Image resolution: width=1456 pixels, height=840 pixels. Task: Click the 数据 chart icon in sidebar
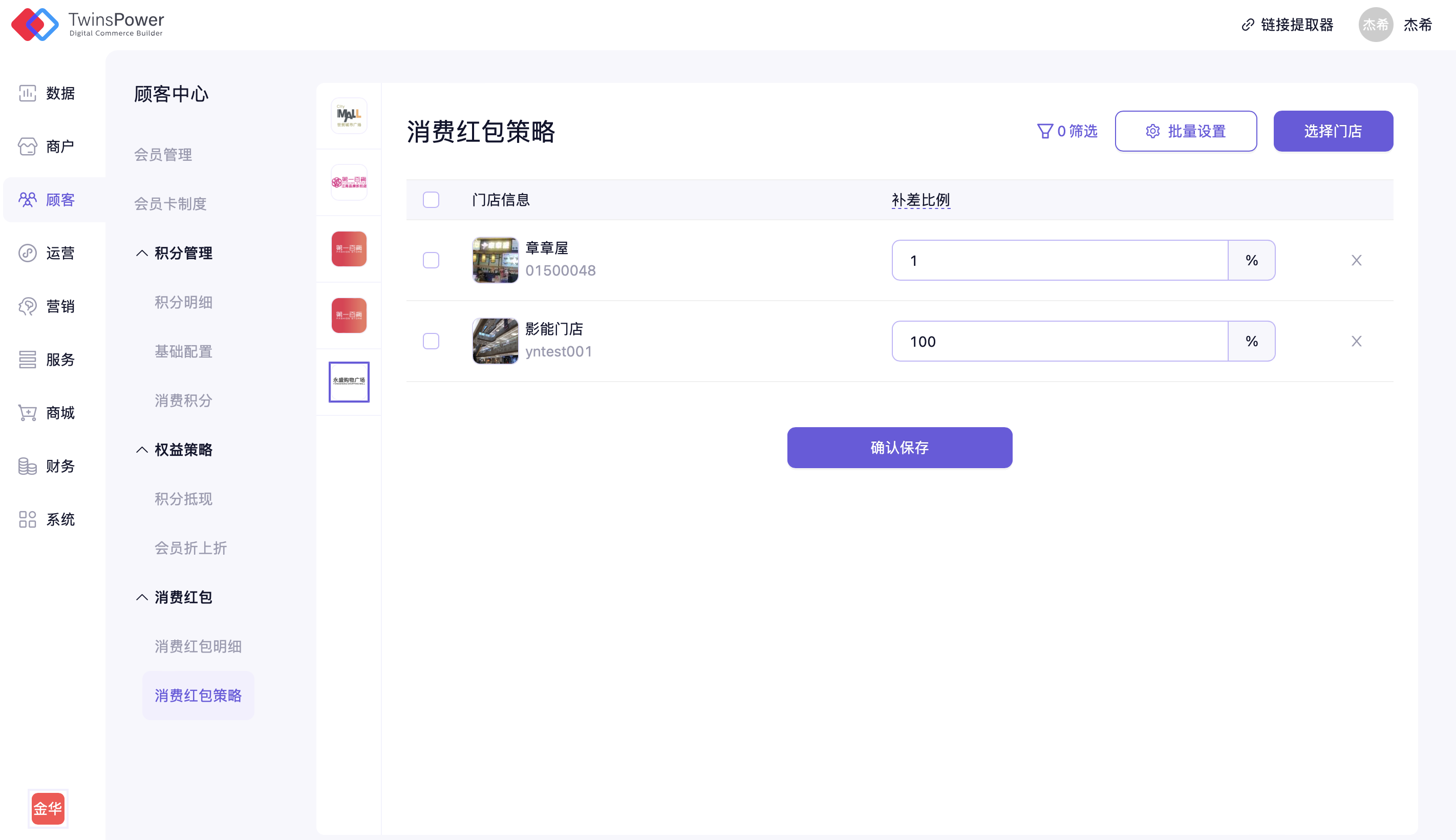(27, 93)
